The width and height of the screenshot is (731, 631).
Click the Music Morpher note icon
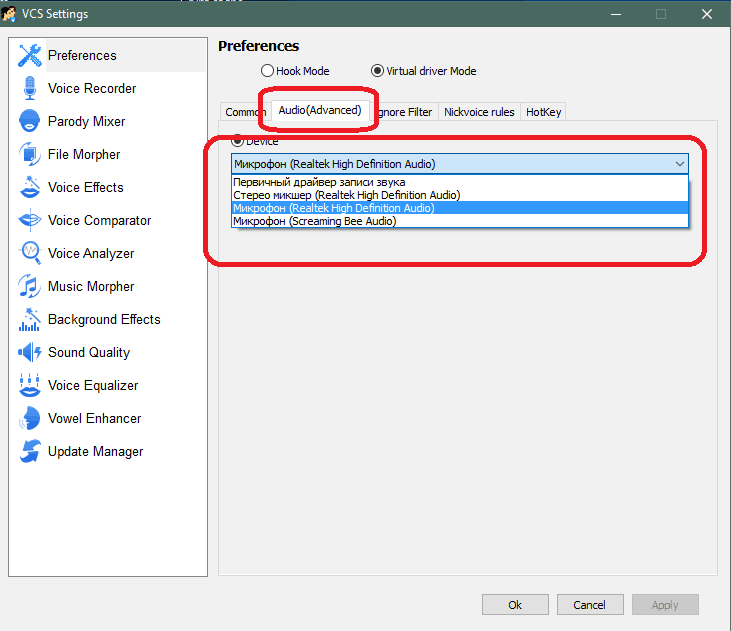click(29, 286)
